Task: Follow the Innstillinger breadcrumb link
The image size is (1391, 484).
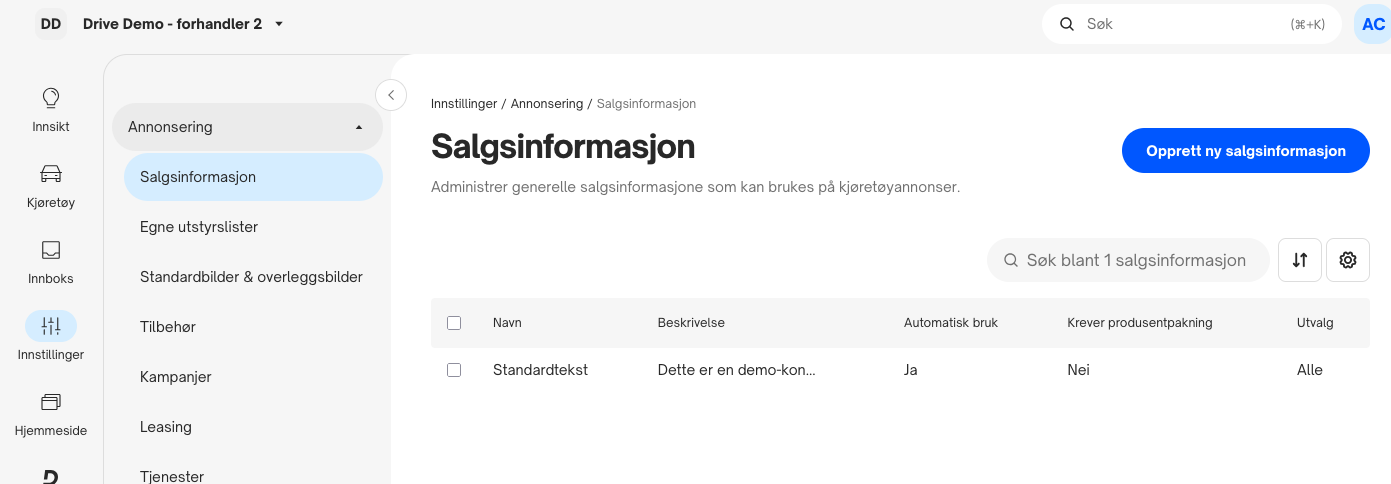Action: (x=462, y=104)
